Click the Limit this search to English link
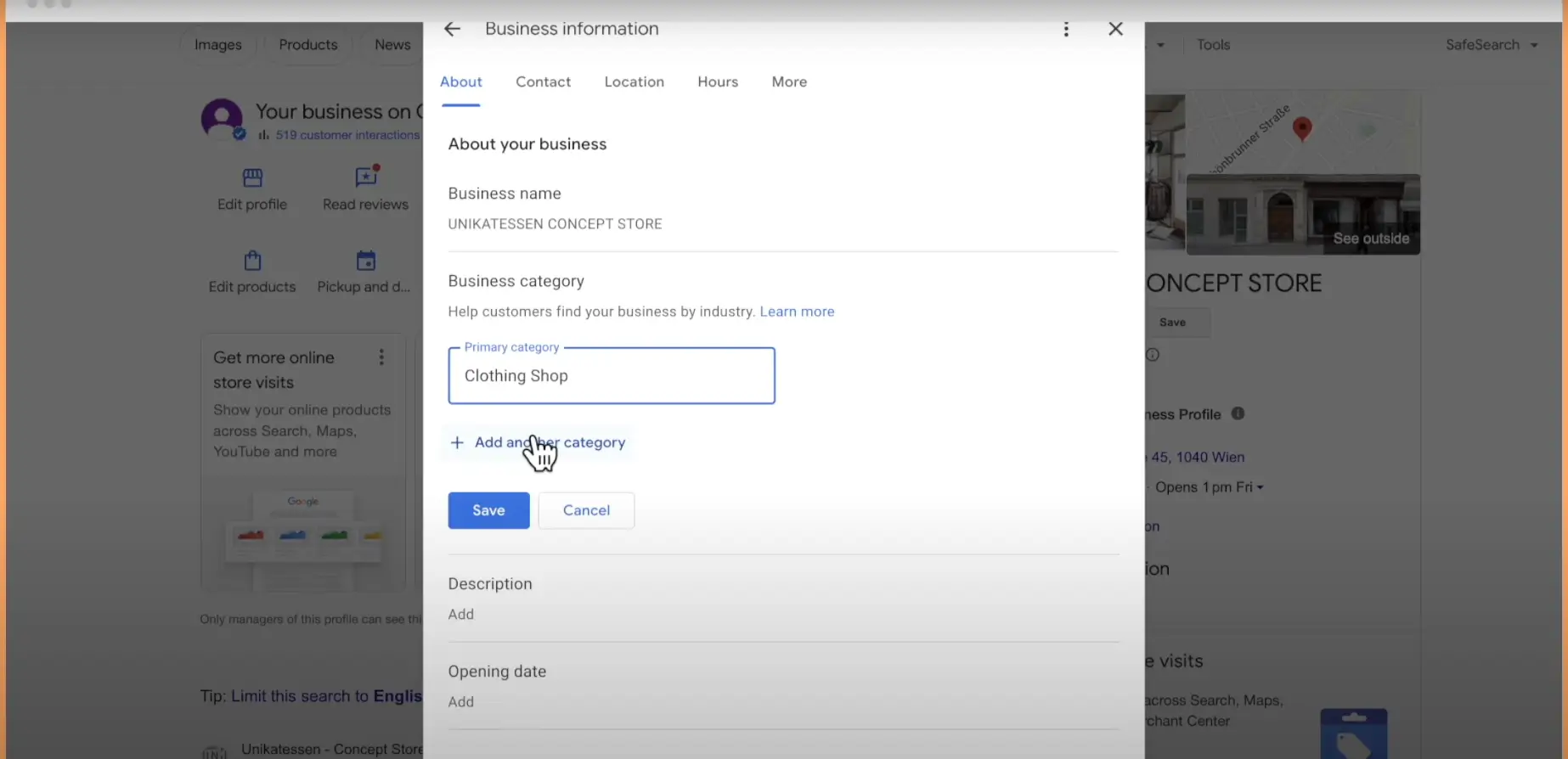 pos(326,696)
